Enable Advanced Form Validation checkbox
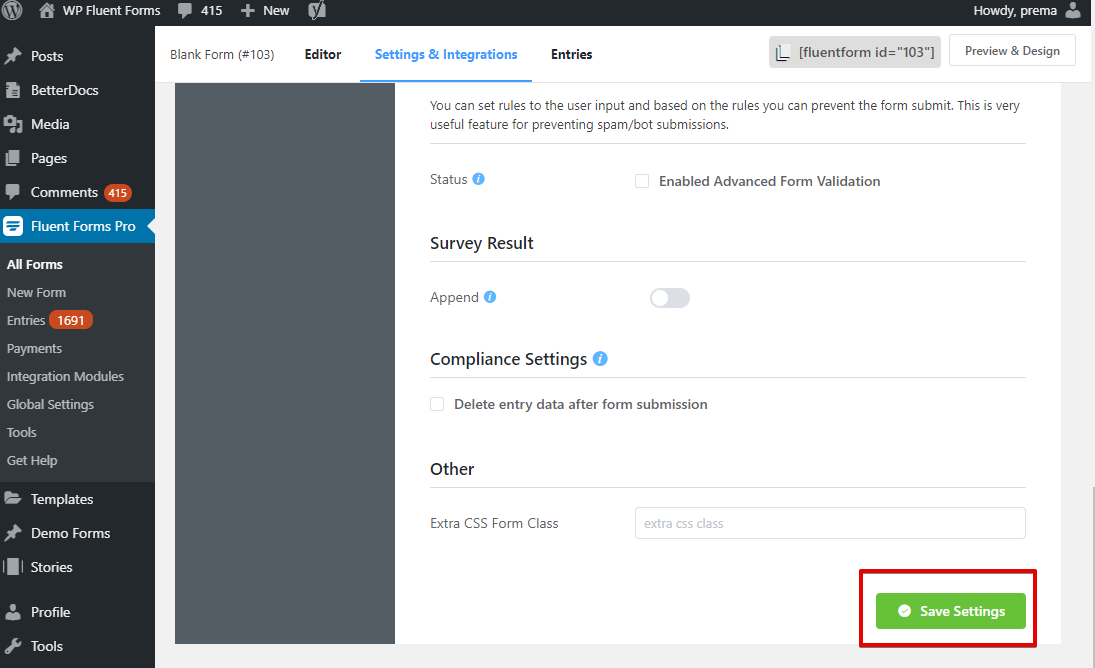 coord(642,181)
